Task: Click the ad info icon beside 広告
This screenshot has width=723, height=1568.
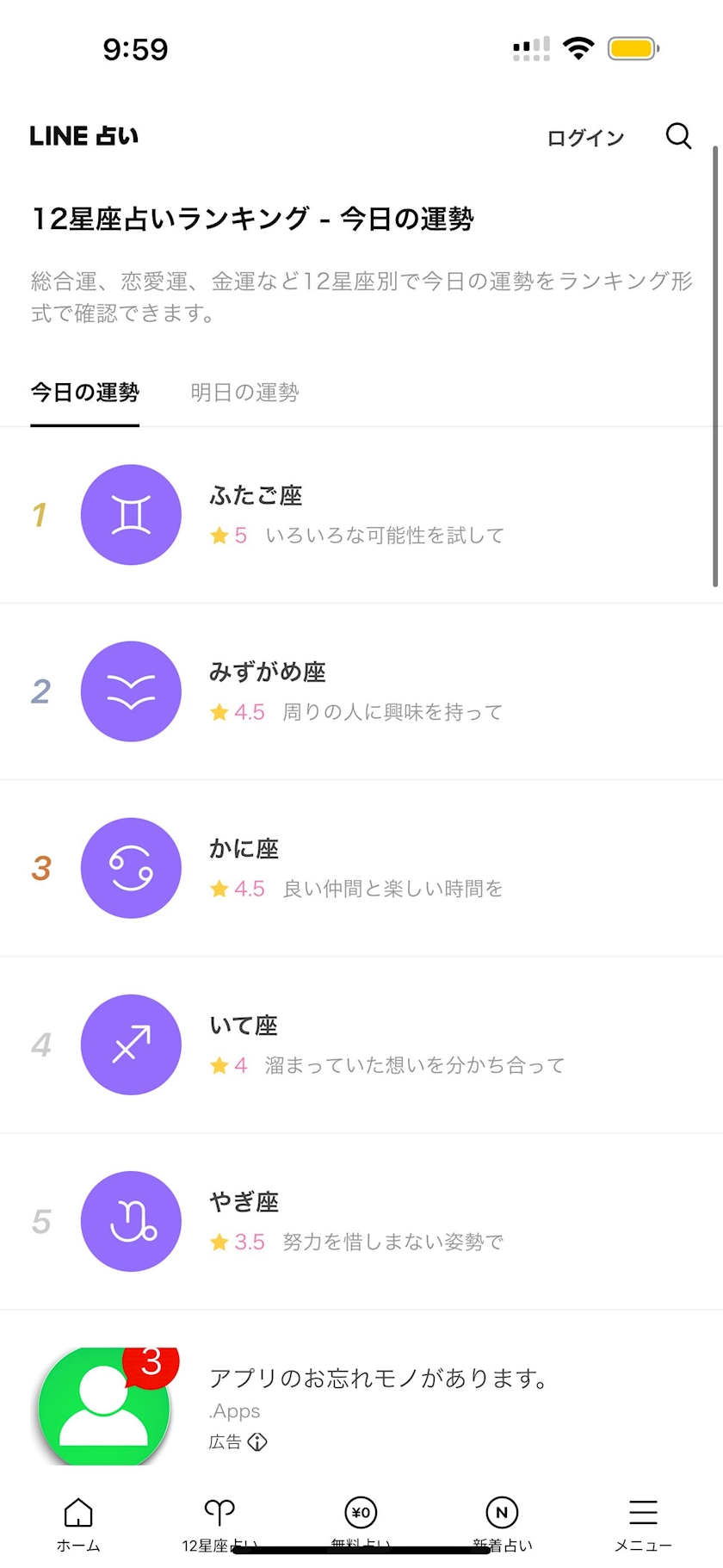Action: point(257,1442)
